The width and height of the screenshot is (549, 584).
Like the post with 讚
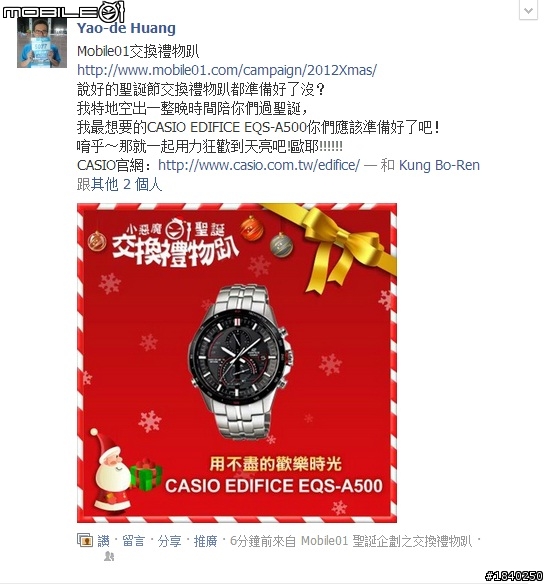pyautogui.click(x=104, y=541)
